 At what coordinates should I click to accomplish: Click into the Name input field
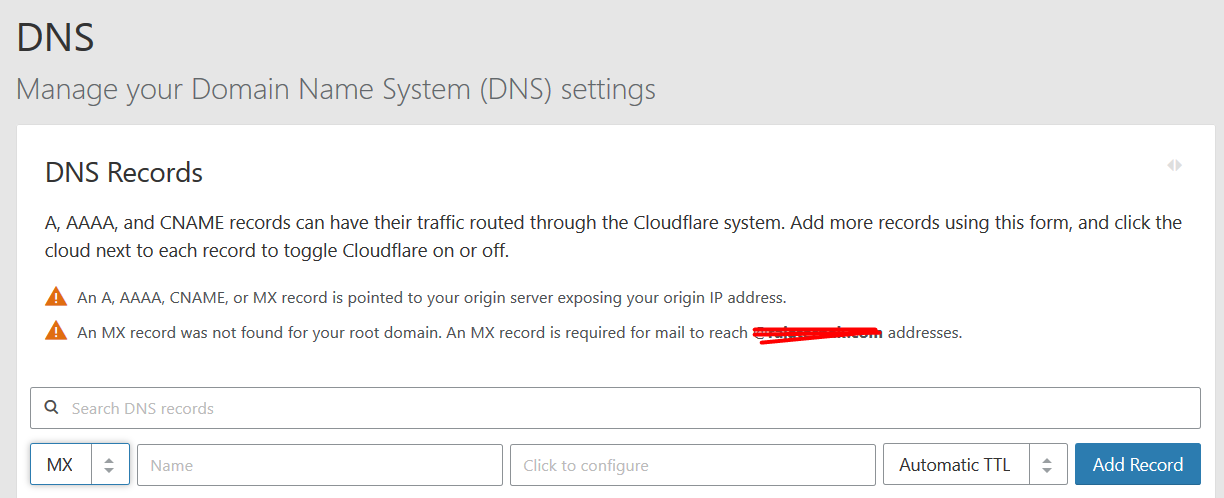319,465
